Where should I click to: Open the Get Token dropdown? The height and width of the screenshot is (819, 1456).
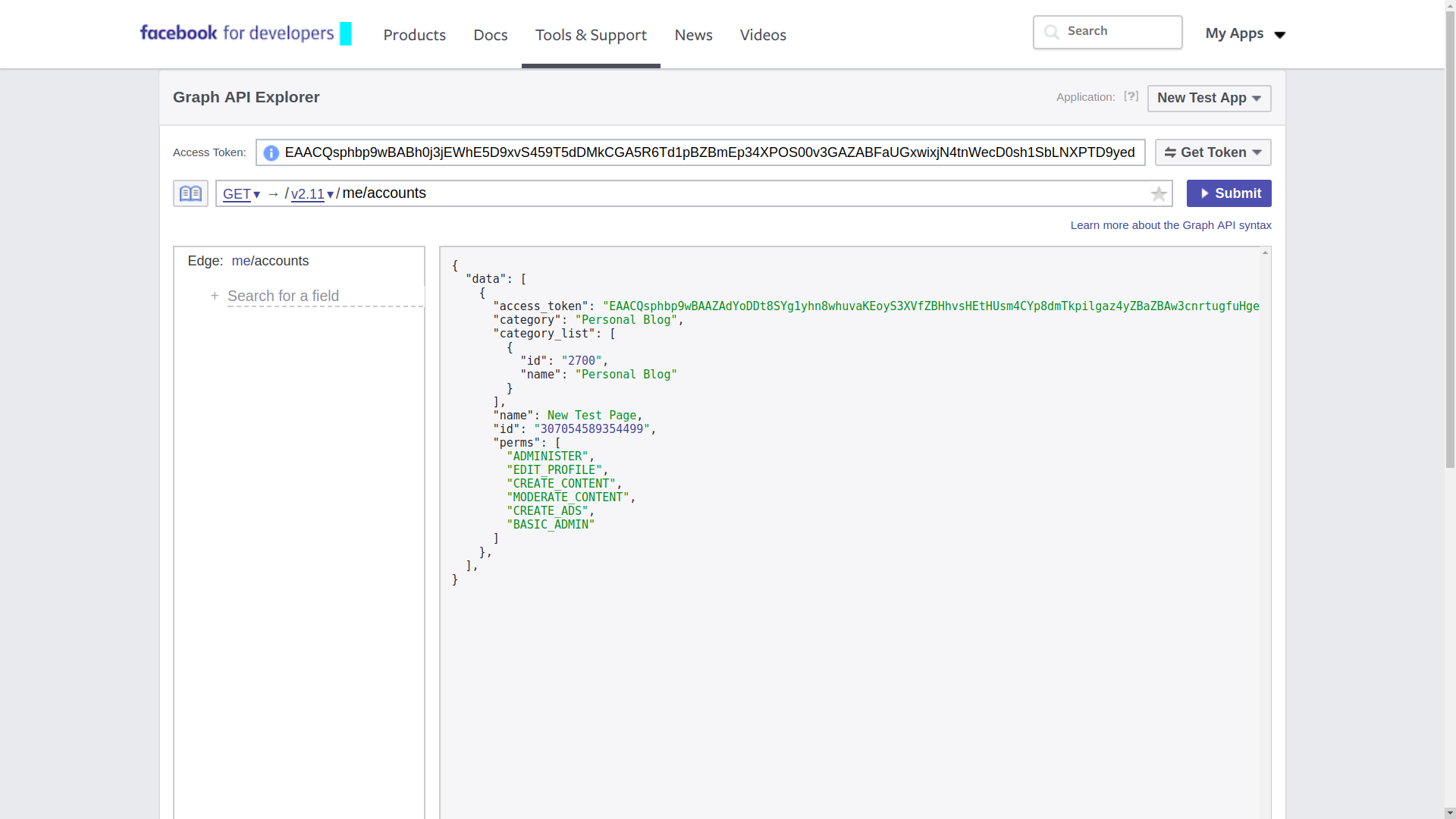[1213, 152]
